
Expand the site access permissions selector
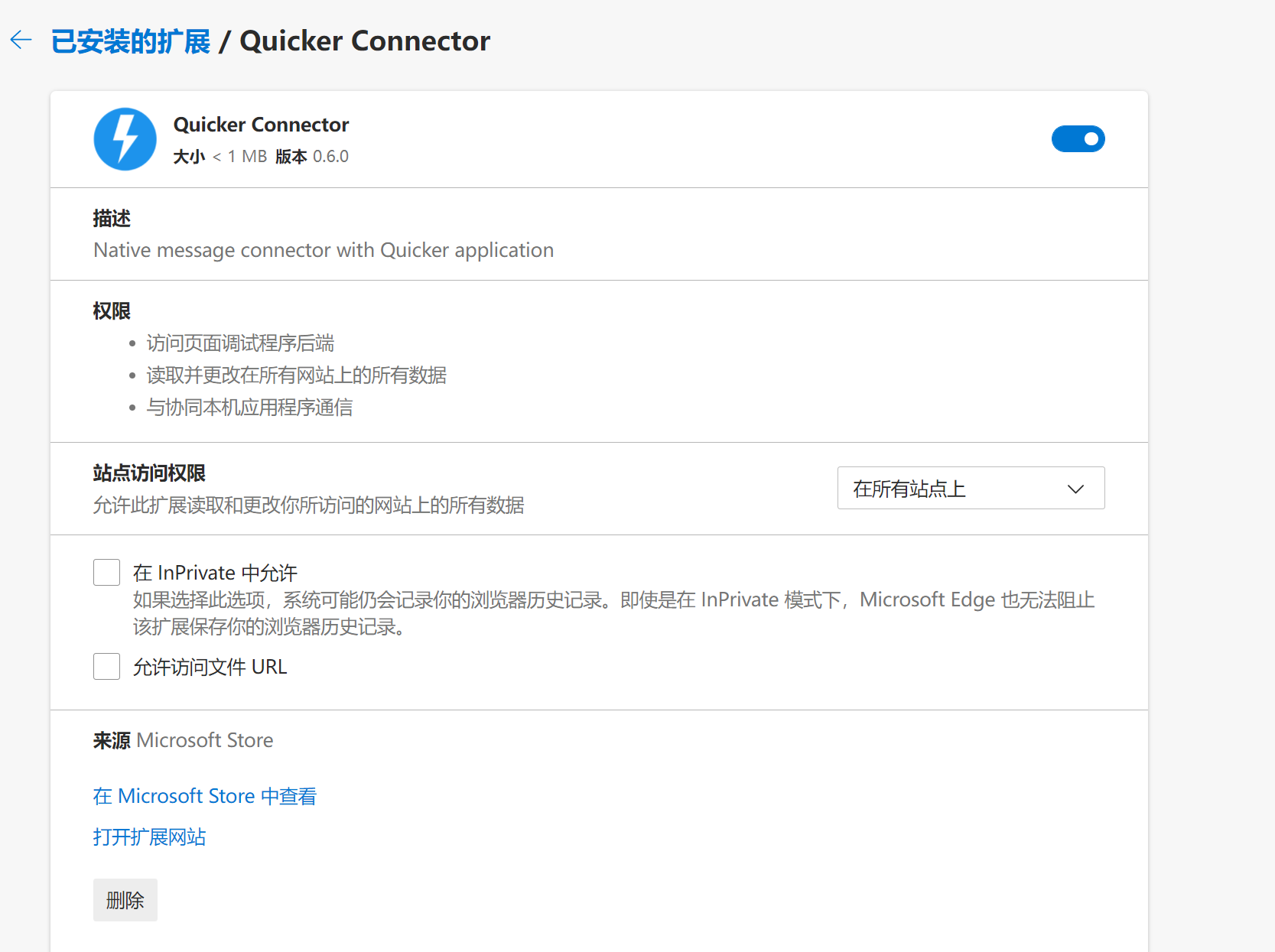pos(970,488)
